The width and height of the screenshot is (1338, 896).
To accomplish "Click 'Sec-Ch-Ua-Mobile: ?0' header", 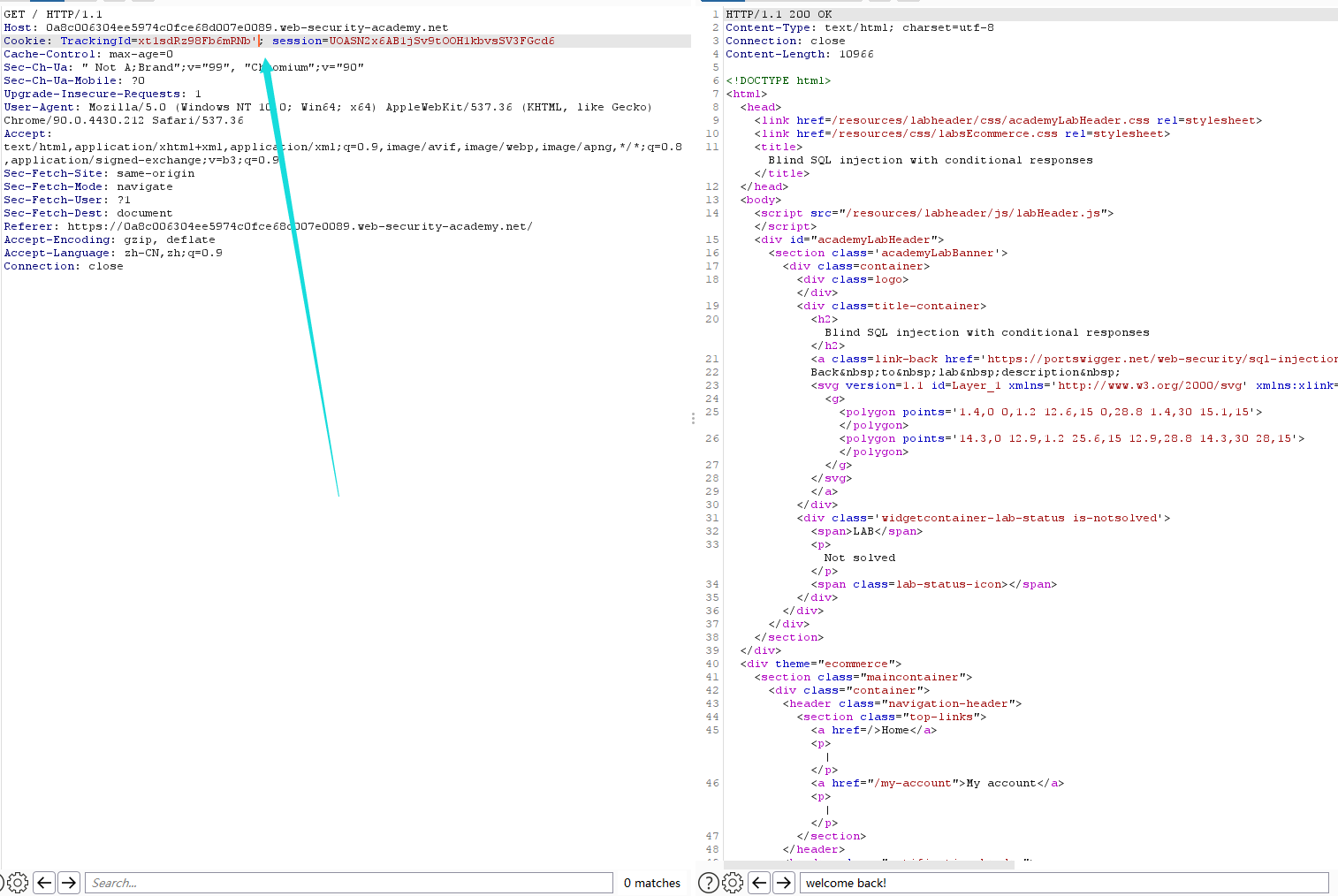I will [74, 80].
